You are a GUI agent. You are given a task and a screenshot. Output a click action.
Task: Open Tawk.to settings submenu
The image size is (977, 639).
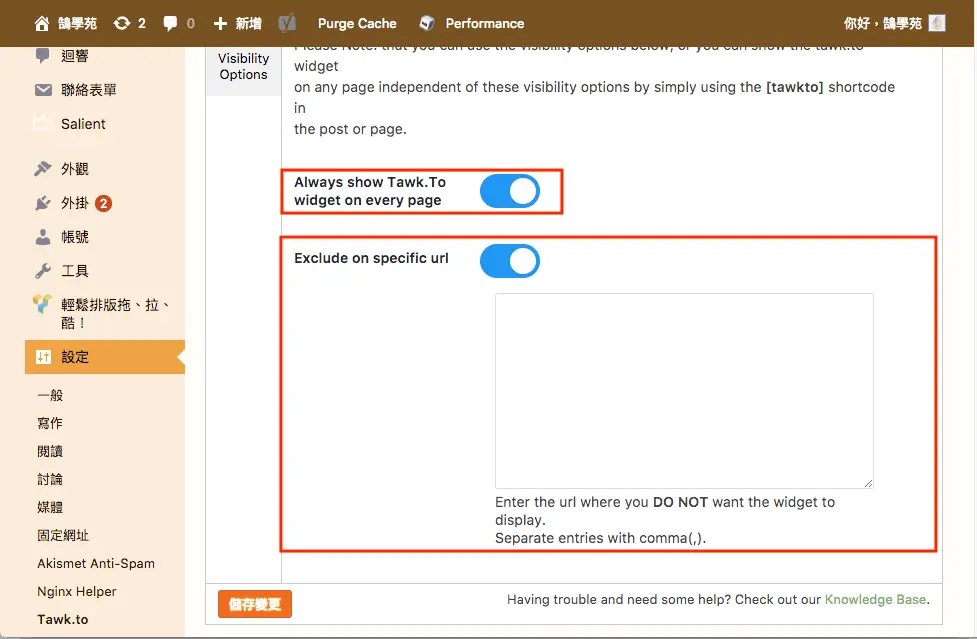point(63,620)
